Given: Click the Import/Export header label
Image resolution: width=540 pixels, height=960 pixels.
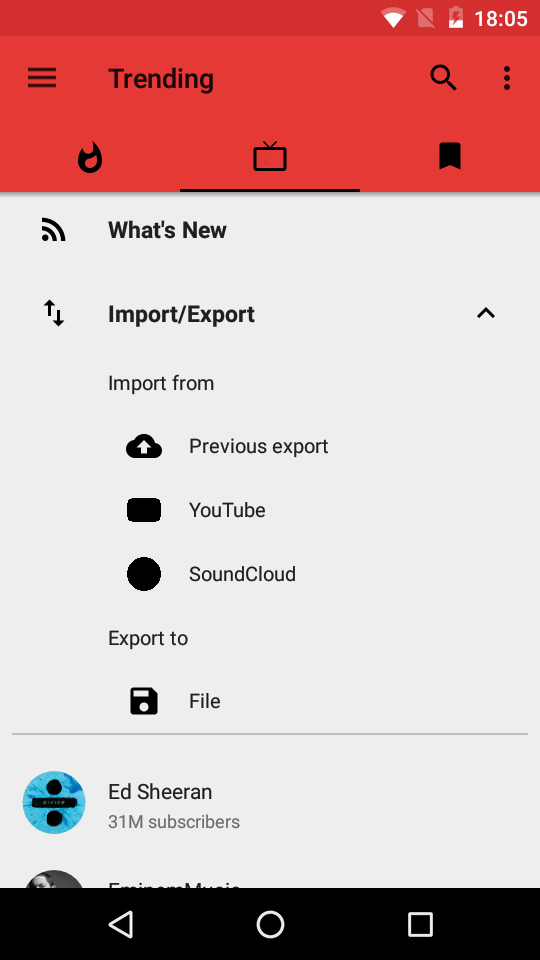Looking at the screenshot, I should click(181, 314).
